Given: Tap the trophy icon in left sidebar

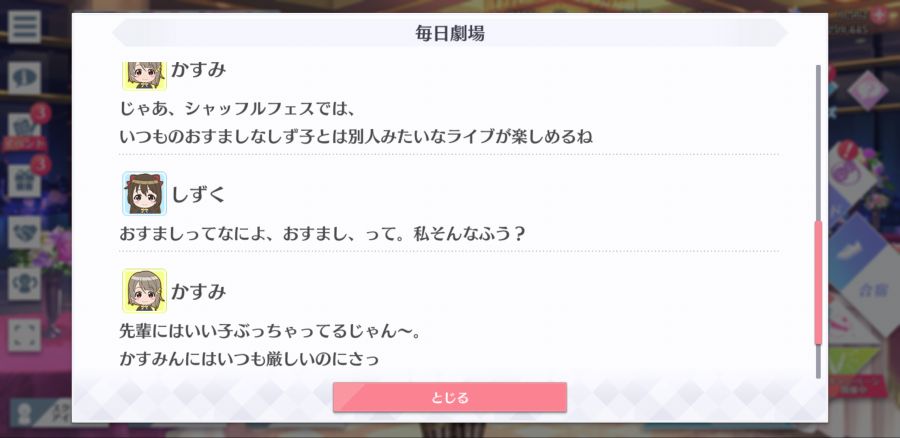Looking at the screenshot, I should pos(24,283).
